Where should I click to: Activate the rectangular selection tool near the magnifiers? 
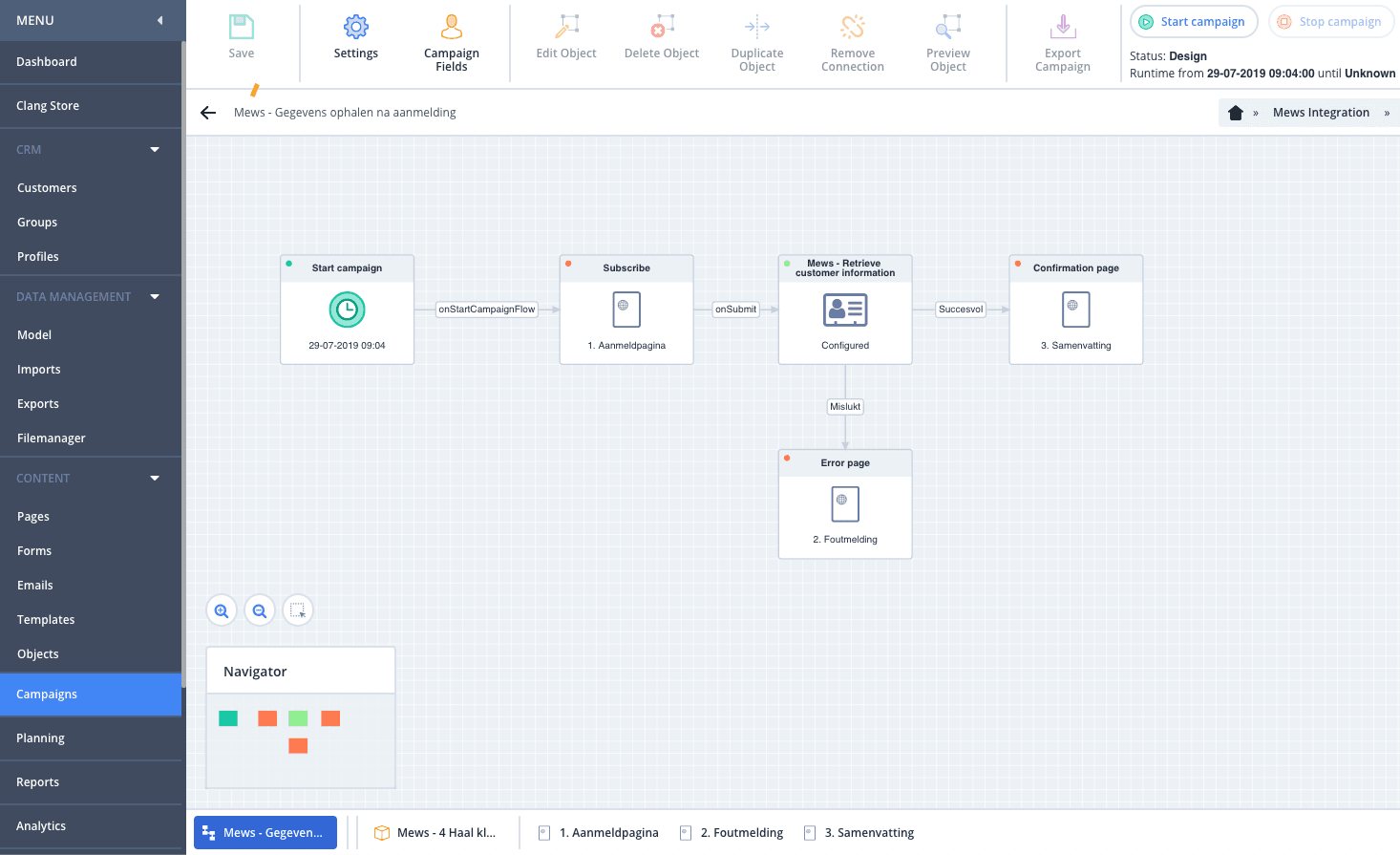click(297, 609)
